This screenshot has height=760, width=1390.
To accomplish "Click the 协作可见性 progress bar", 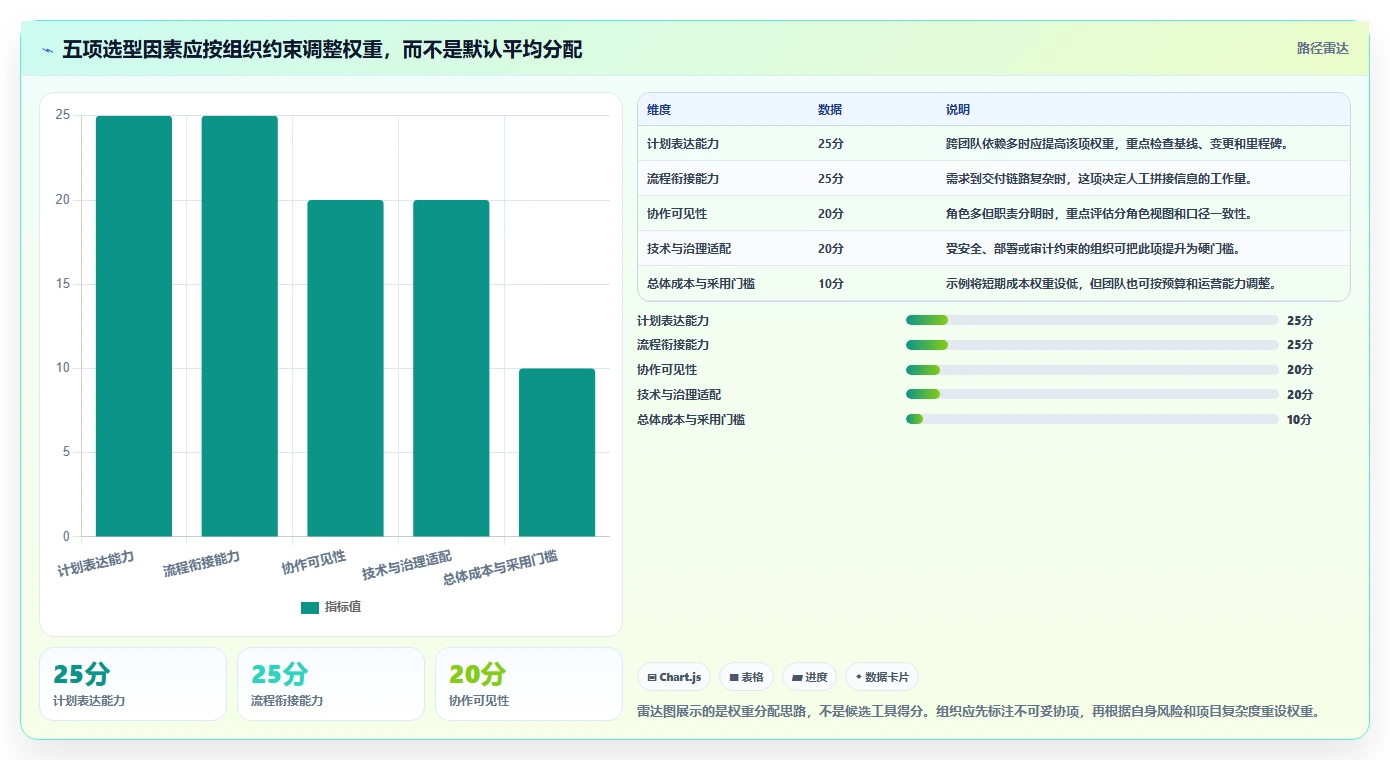I will click(x=1092, y=370).
